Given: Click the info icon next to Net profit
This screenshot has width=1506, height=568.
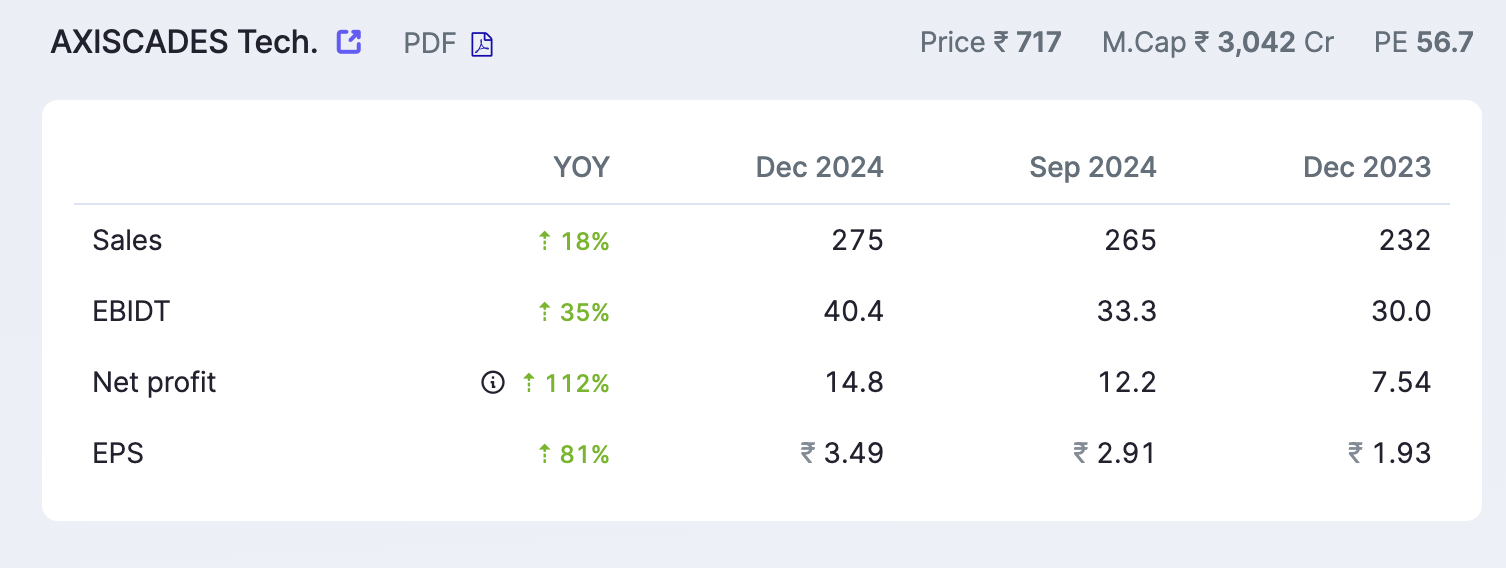Looking at the screenshot, I should point(493,383).
